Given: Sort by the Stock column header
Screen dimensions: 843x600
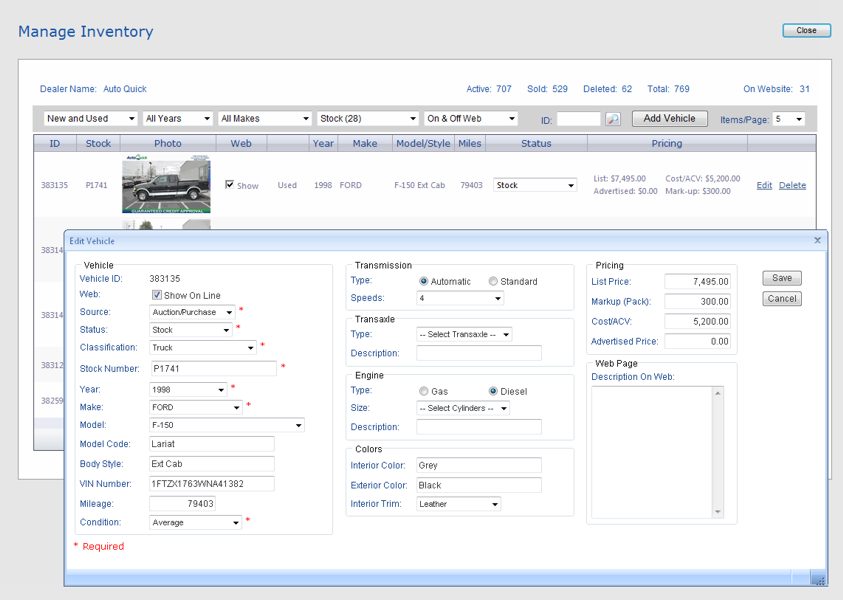Looking at the screenshot, I should point(98,143).
